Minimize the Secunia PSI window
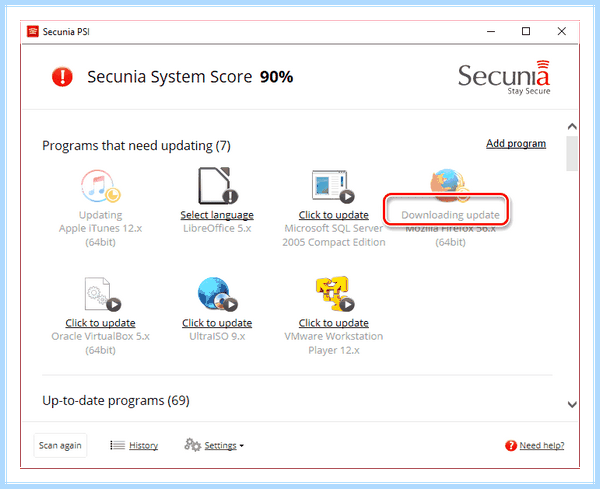600x489 pixels. 491,31
